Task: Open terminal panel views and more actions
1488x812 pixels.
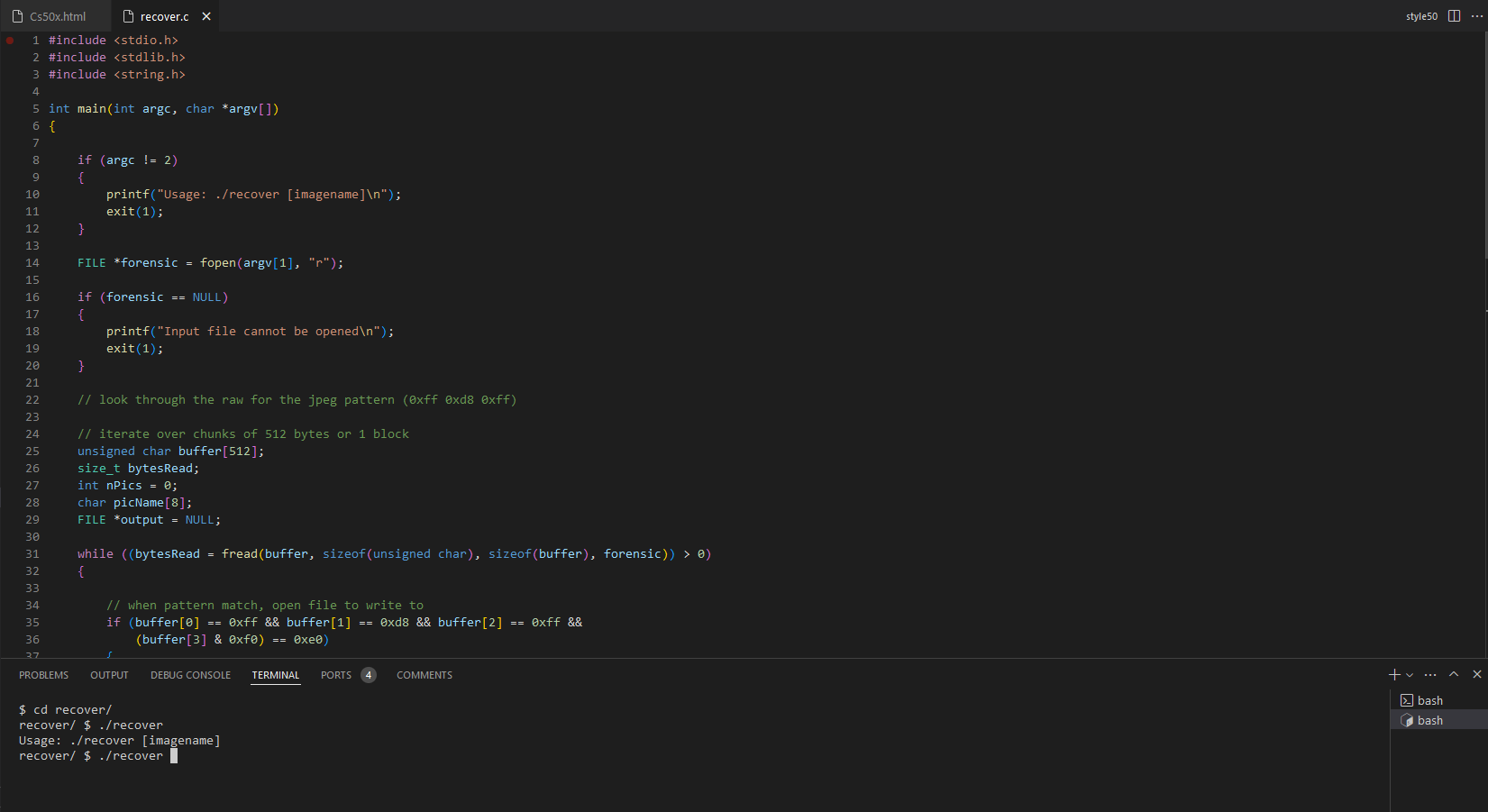Action: pos(1430,675)
